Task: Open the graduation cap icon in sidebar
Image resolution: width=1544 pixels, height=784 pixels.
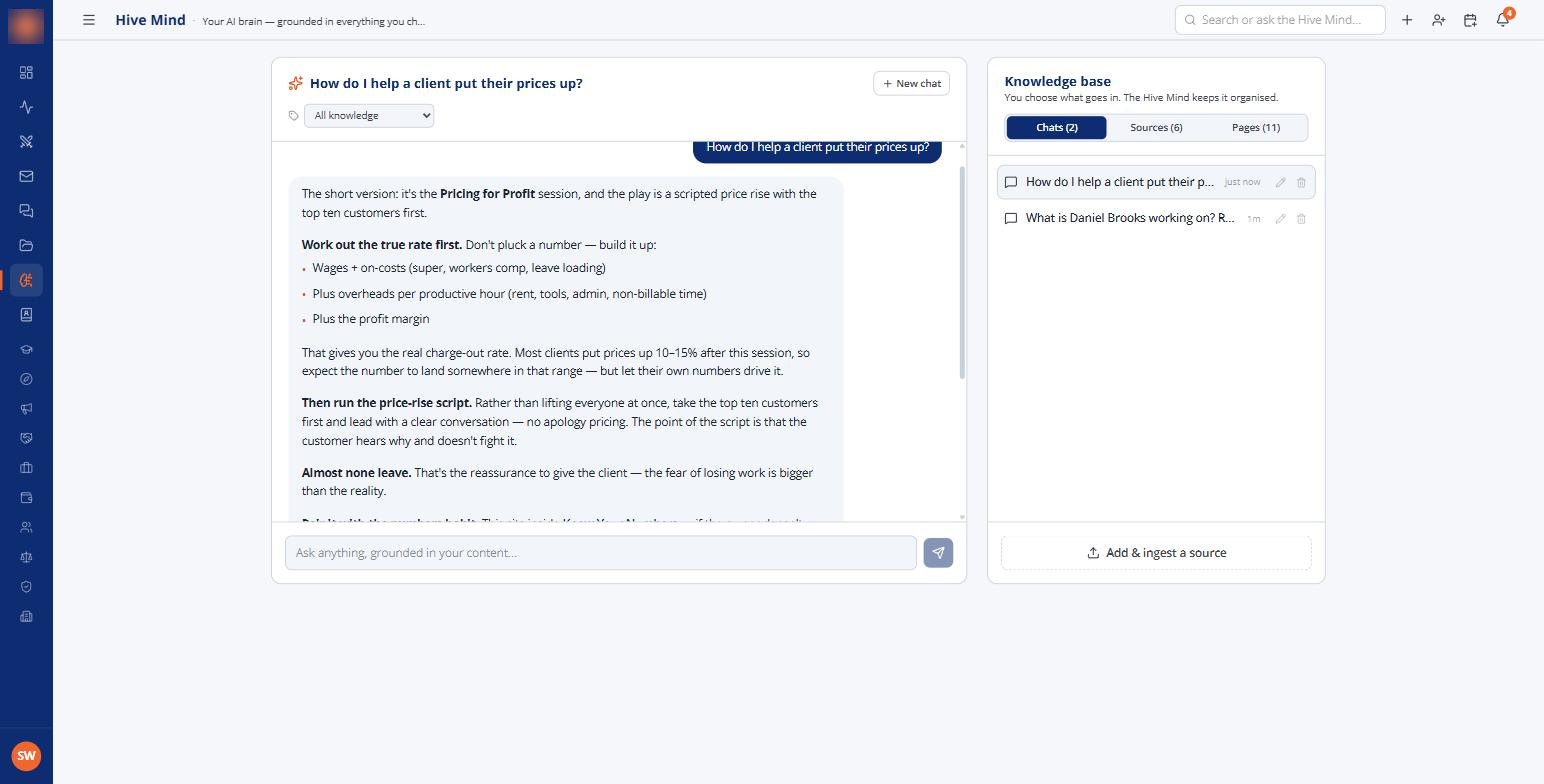Action: [x=26, y=350]
